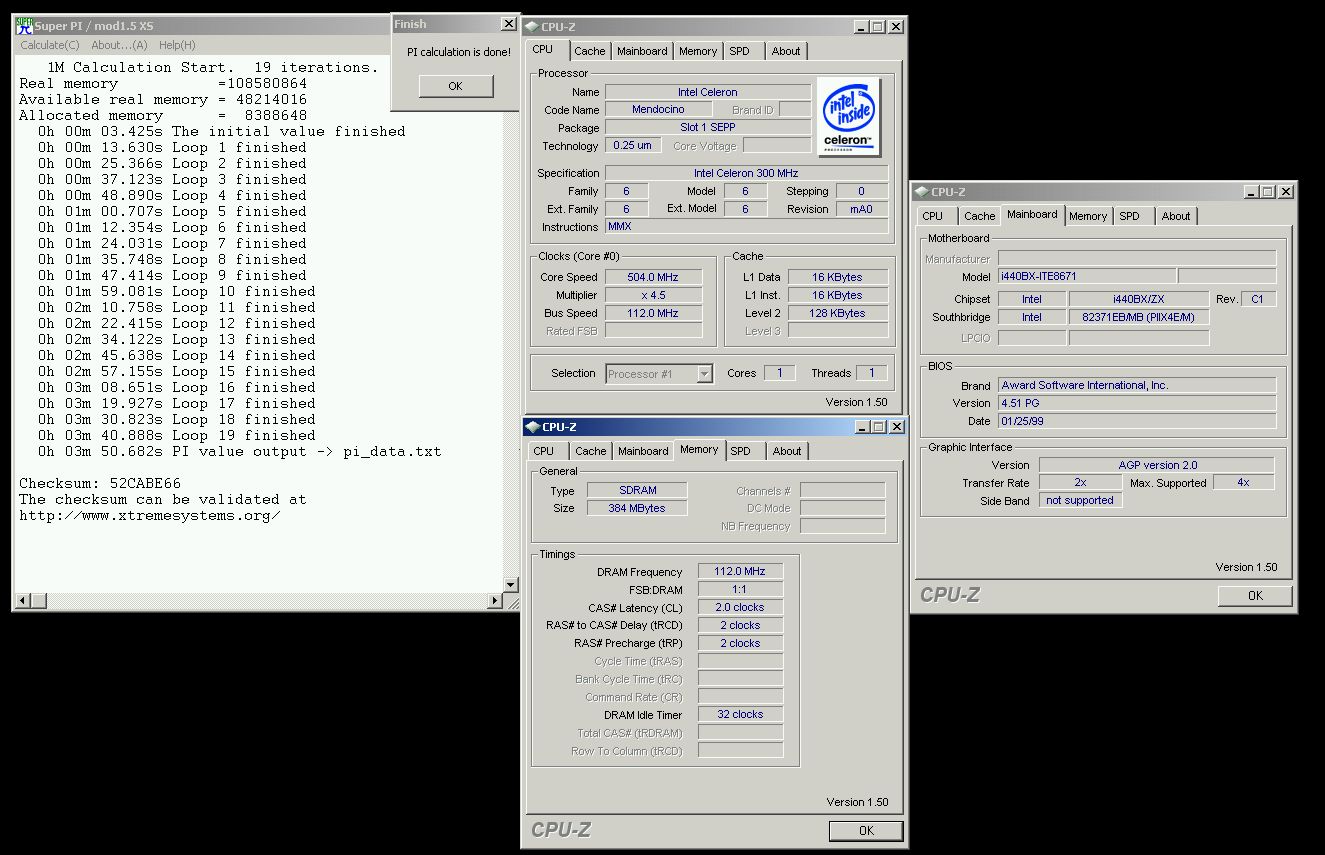Minimize the top CPU-Z window
Image resolution: width=1325 pixels, height=855 pixels.
pos(860,27)
